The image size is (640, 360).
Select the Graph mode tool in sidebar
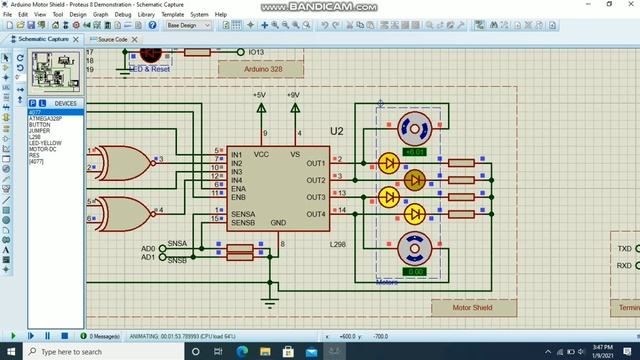[x=6, y=149]
